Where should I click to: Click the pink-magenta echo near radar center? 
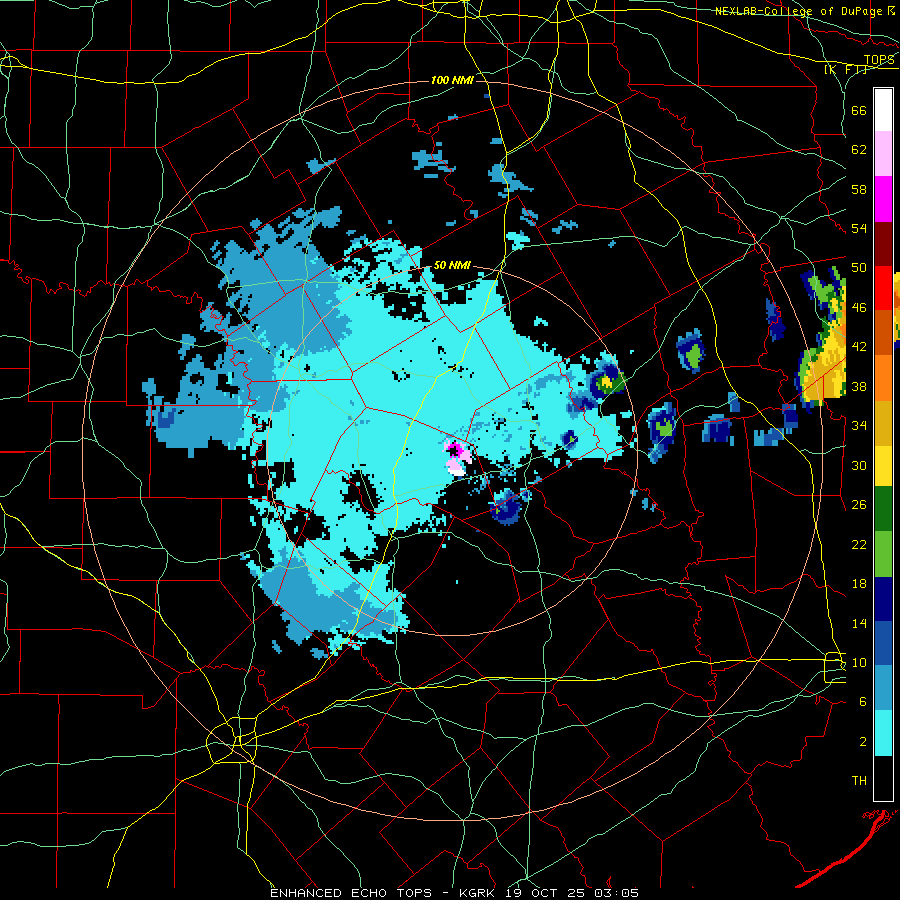click(457, 456)
